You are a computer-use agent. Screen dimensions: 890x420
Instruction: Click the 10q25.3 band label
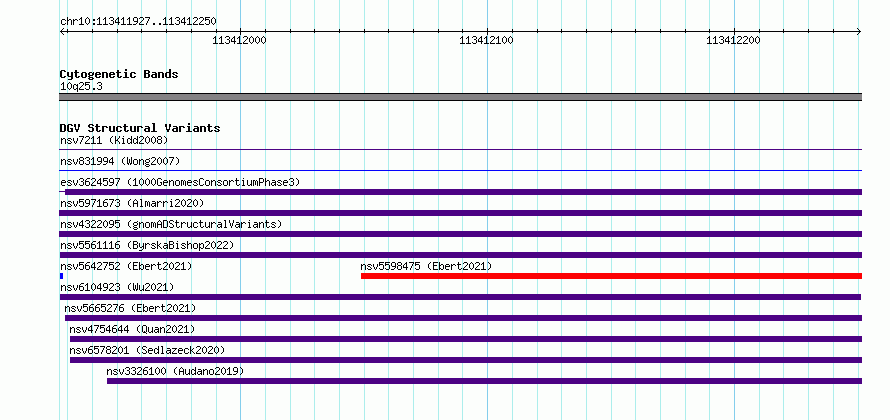point(81,87)
